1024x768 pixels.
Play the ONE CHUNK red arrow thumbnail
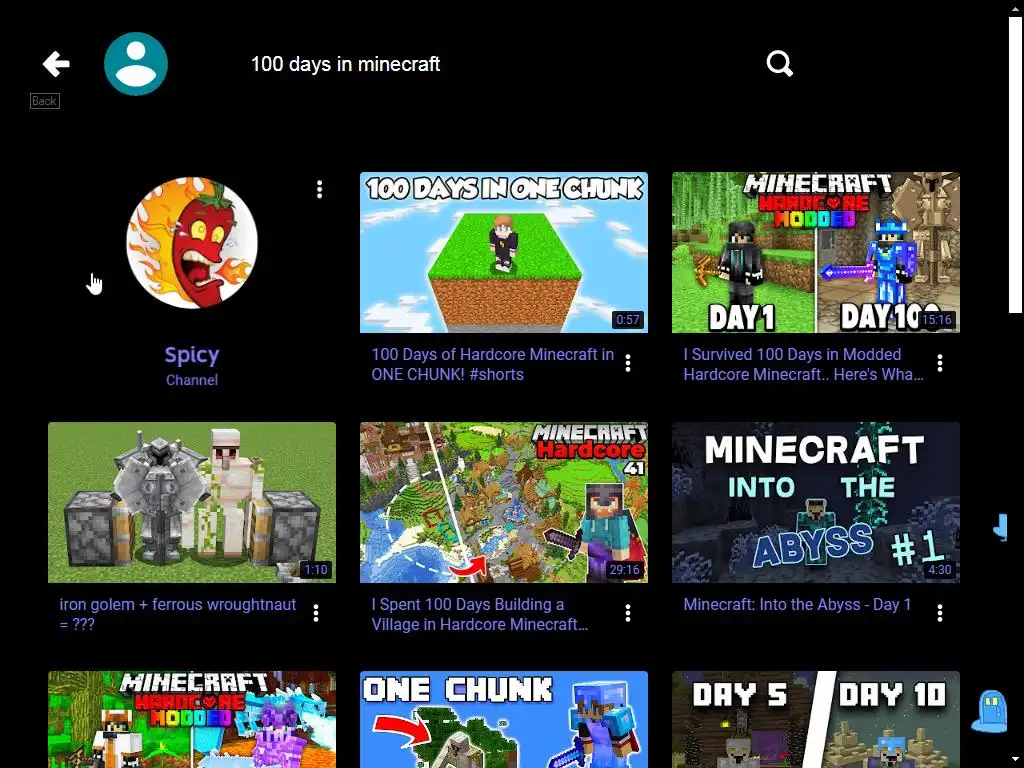[504, 720]
